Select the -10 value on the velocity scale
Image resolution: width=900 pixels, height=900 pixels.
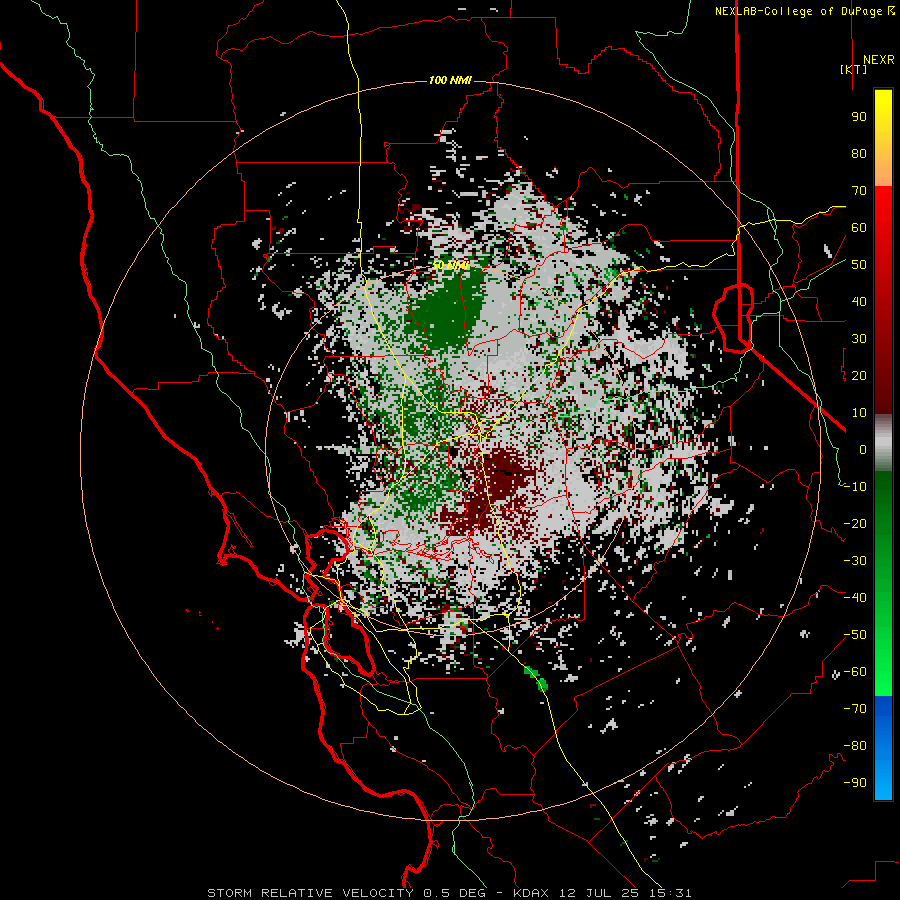pos(855,487)
